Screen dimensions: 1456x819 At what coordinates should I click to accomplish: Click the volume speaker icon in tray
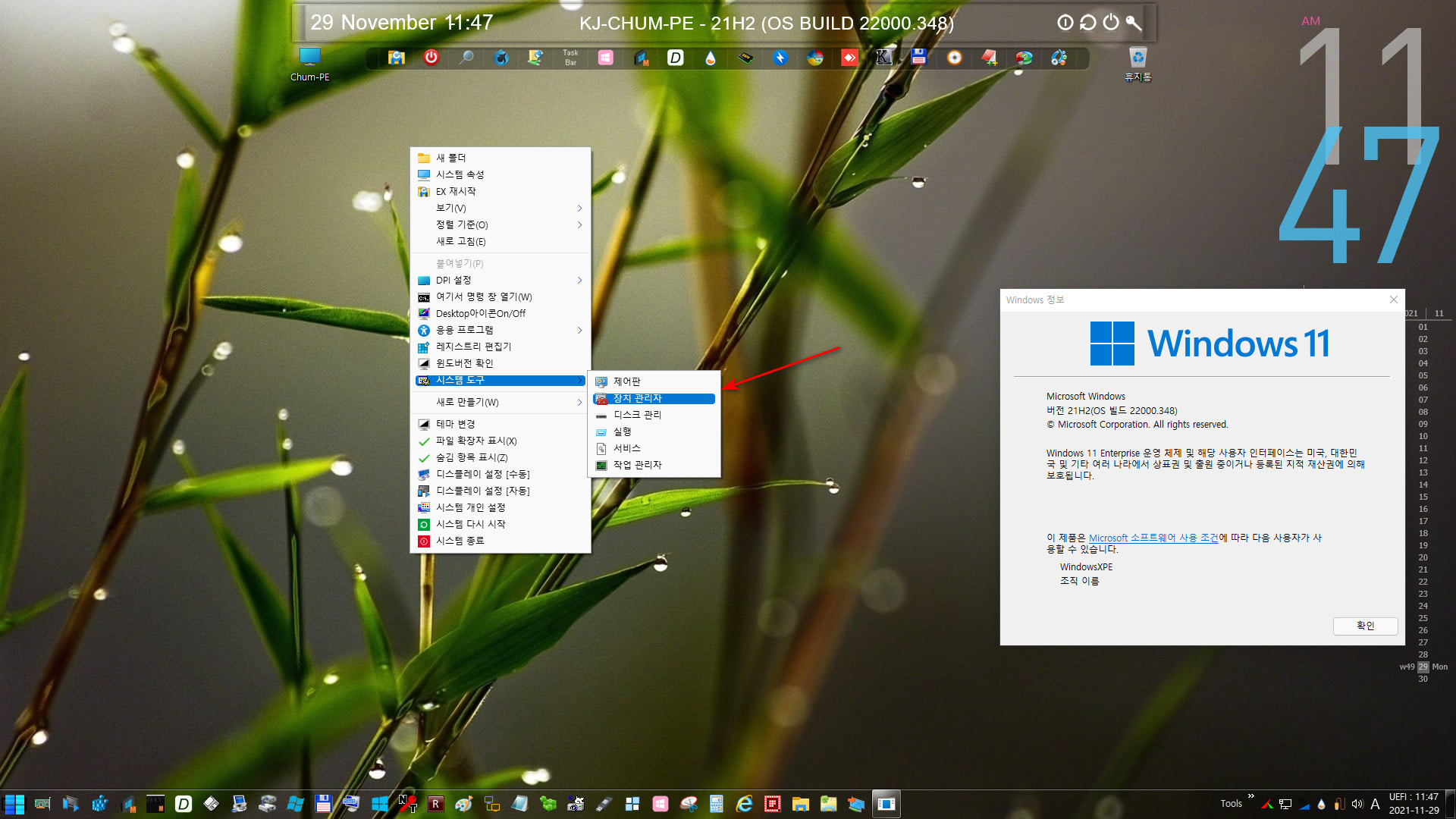click(1357, 804)
